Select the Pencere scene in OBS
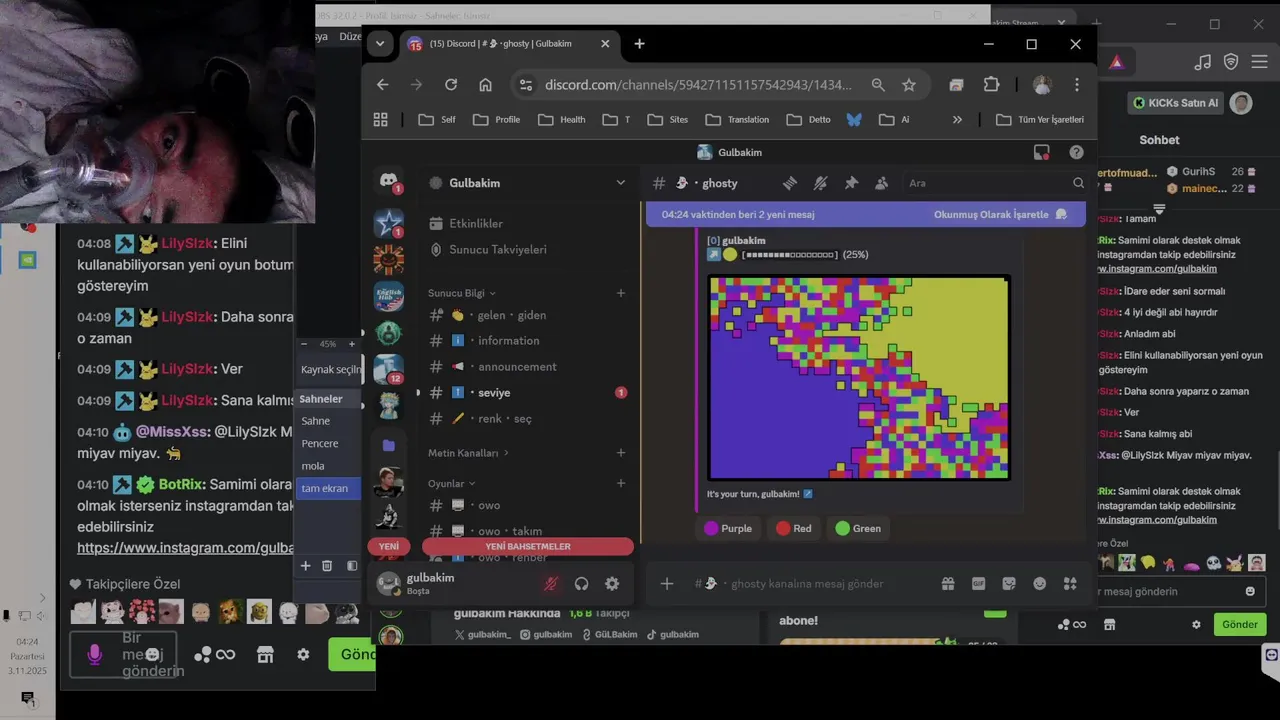Image resolution: width=1280 pixels, height=720 pixels. point(328,443)
